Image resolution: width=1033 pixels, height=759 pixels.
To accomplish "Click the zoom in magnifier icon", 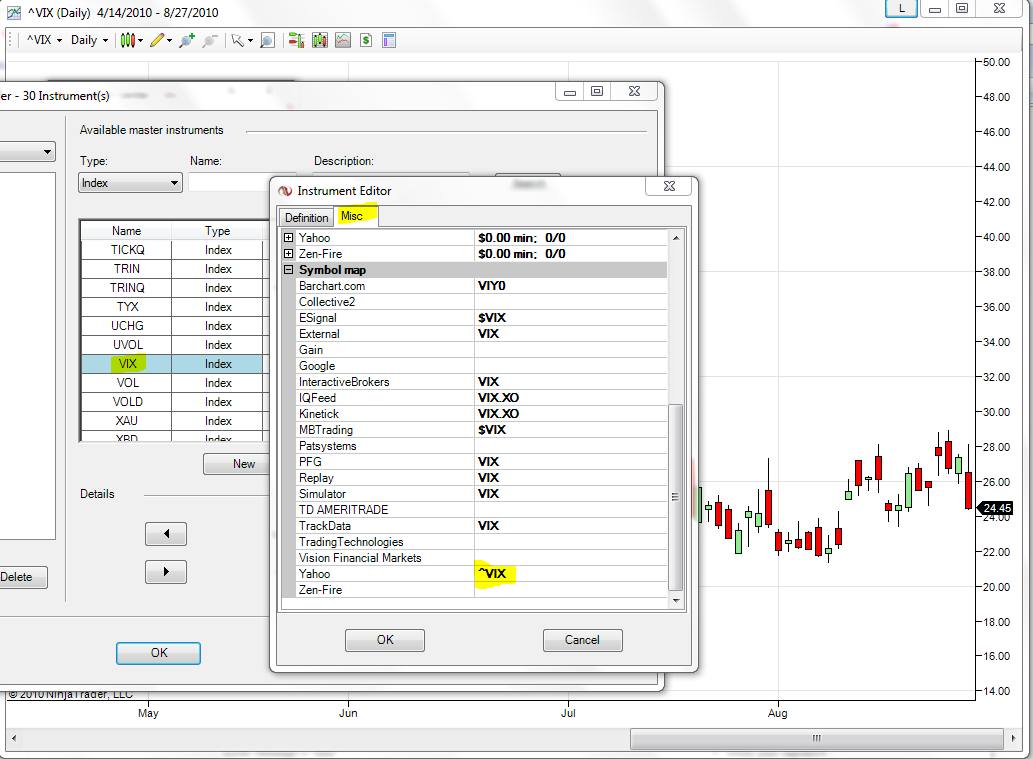I will pyautogui.click(x=187, y=40).
